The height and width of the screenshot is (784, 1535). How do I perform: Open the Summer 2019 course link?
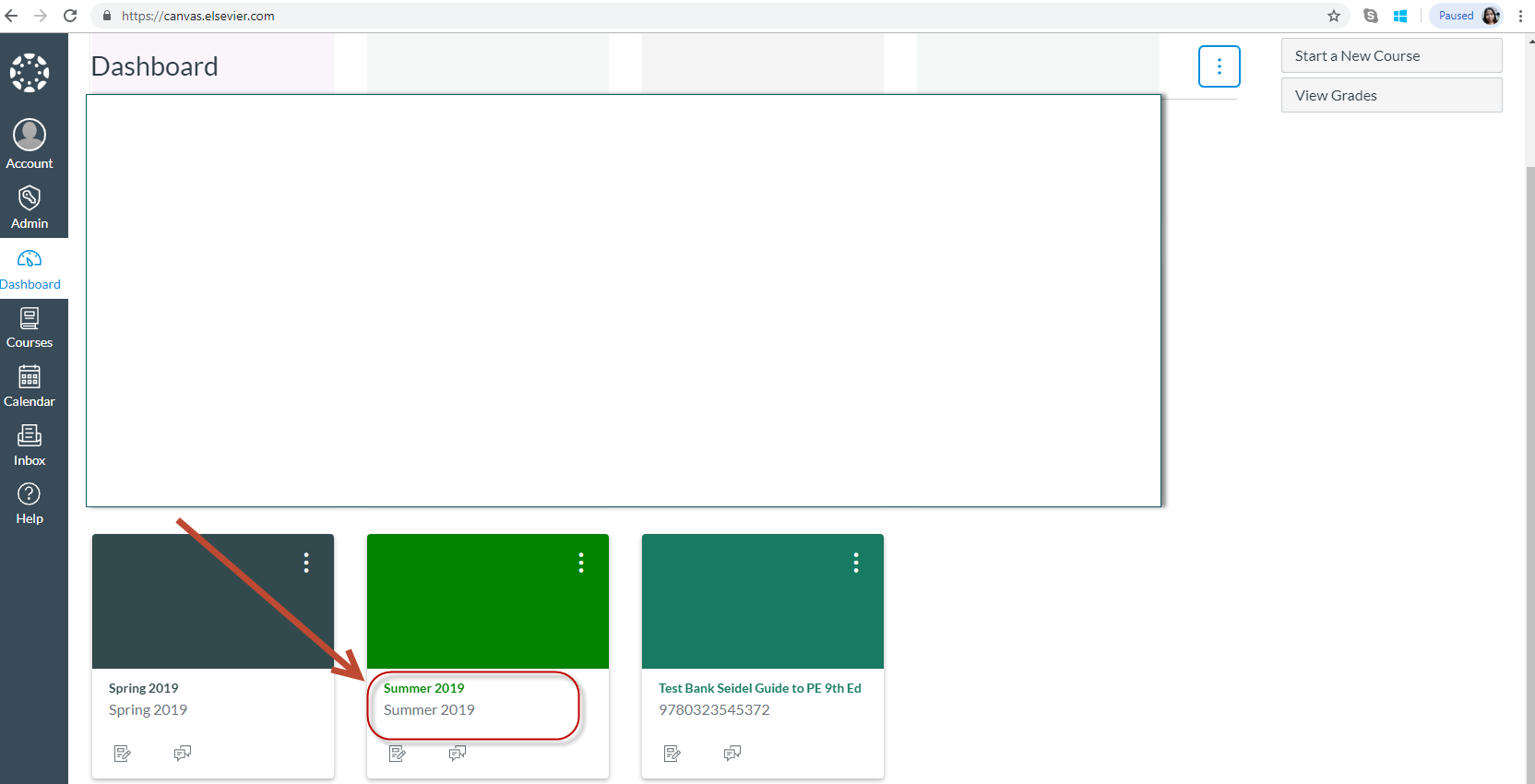click(423, 688)
